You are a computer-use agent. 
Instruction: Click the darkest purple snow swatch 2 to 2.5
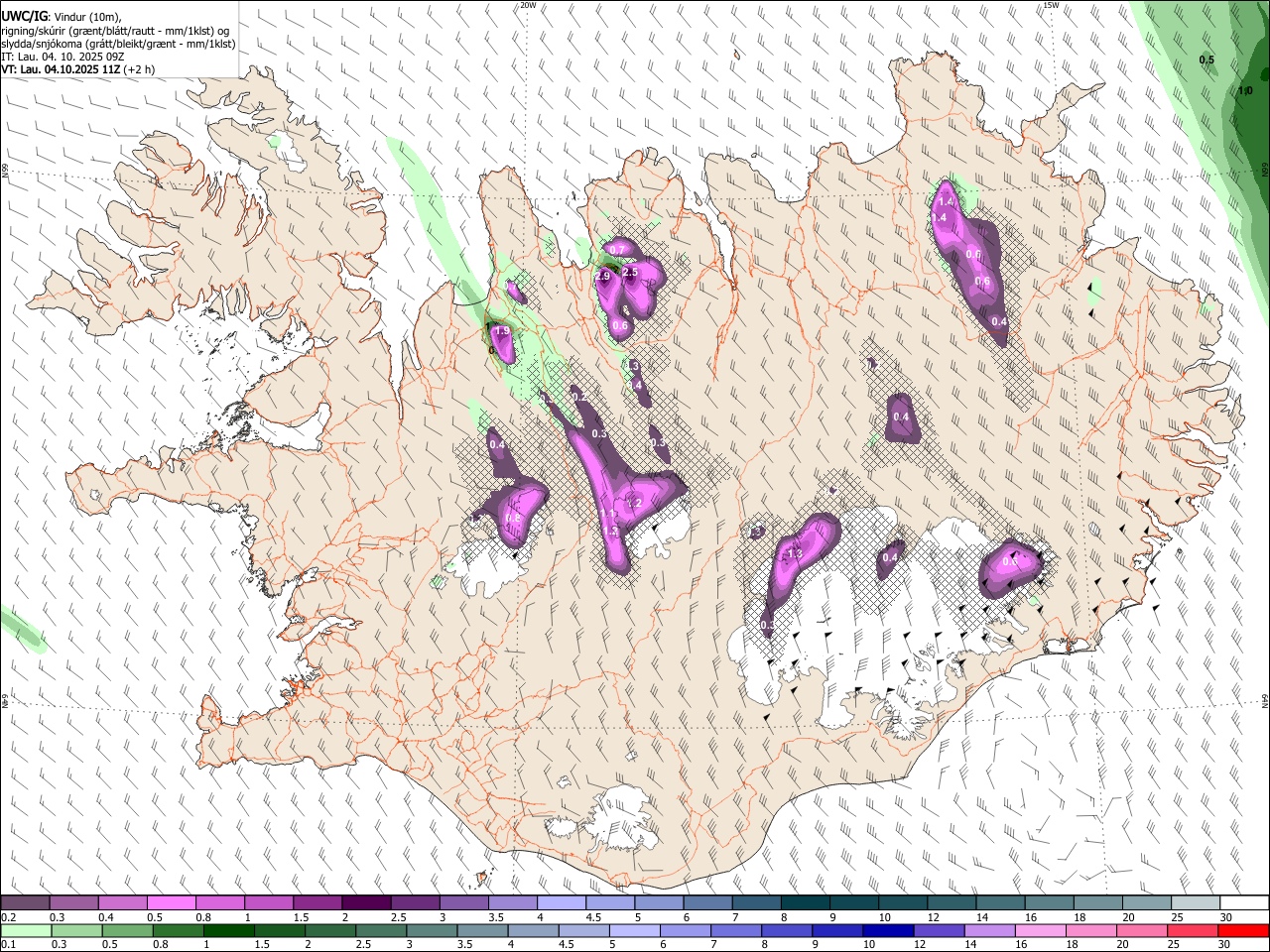click(366, 902)
